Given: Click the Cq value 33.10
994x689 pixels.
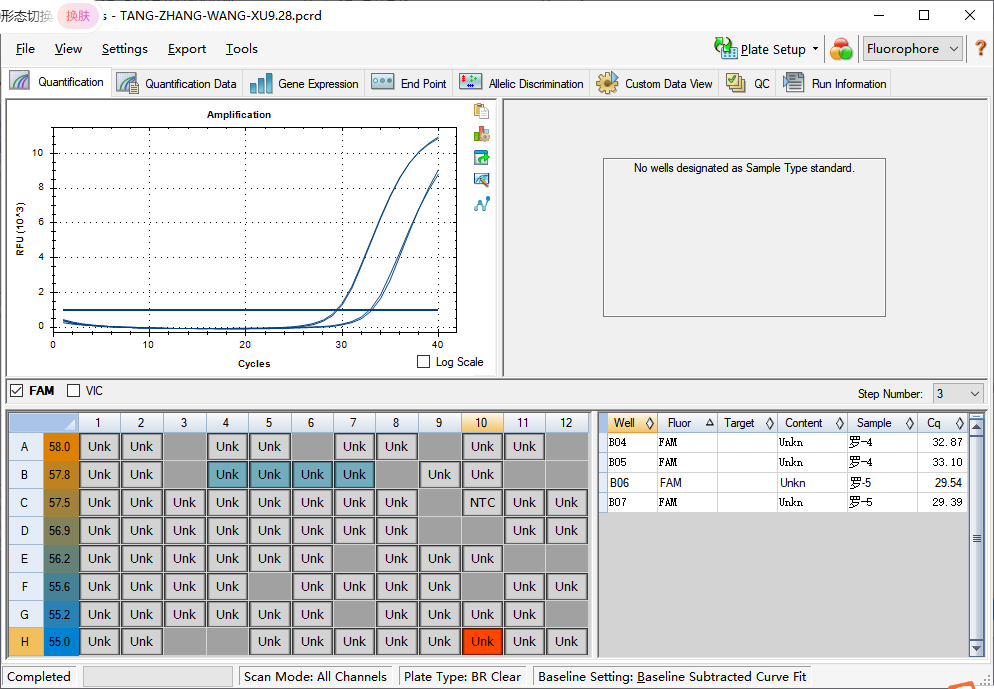Looking at the screenshot, I should coord(947,462).
